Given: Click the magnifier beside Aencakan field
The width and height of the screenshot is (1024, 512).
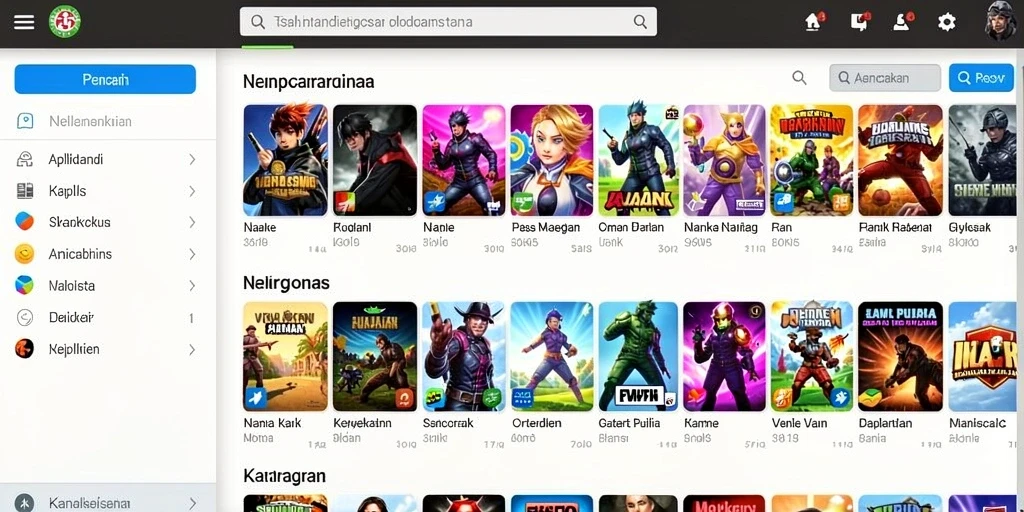Looking at the screenshot, I should click(799, 78).
